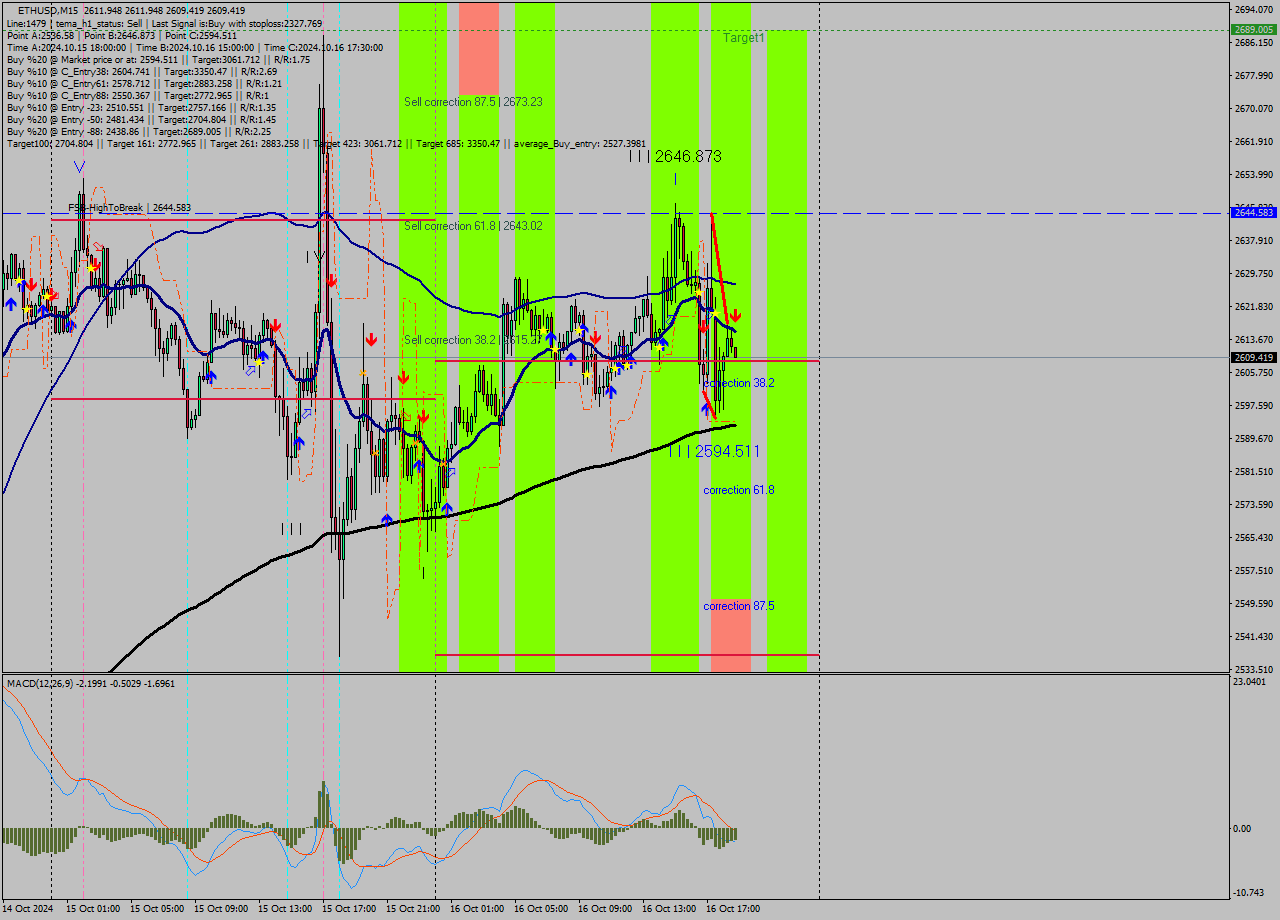The height and width of the screenshot is (920, 1280).
Task: Click the green 'Target1' label
Action: point(744,37)
